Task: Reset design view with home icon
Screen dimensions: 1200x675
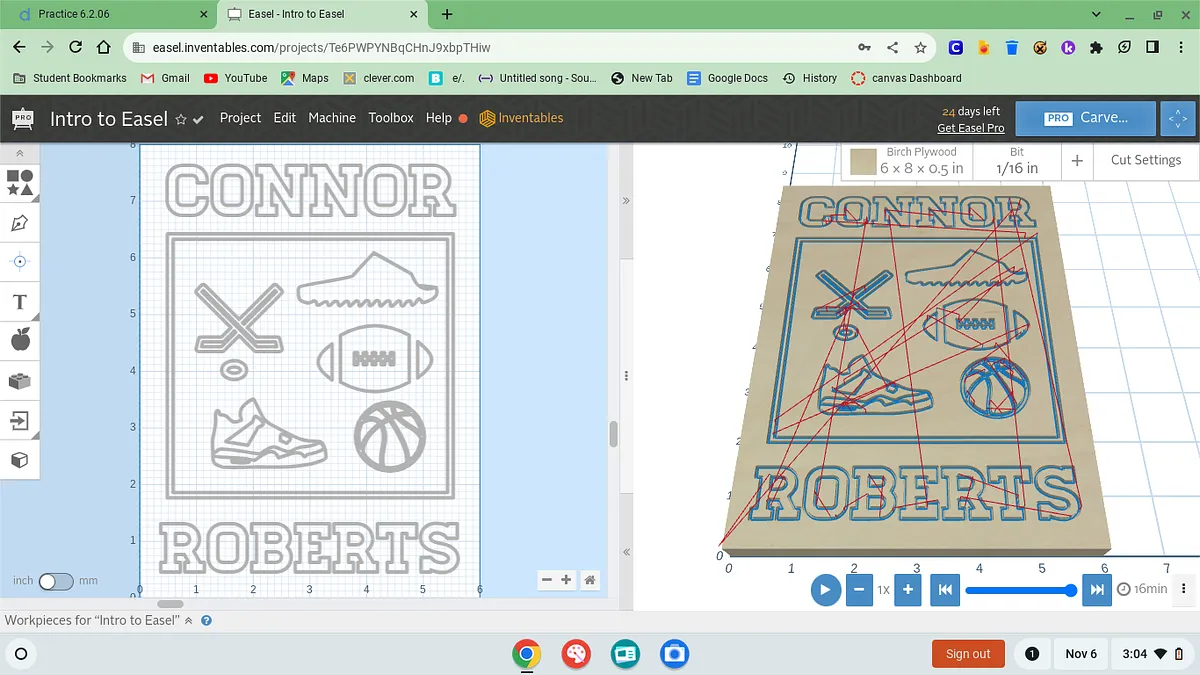Action: (591, 580)
